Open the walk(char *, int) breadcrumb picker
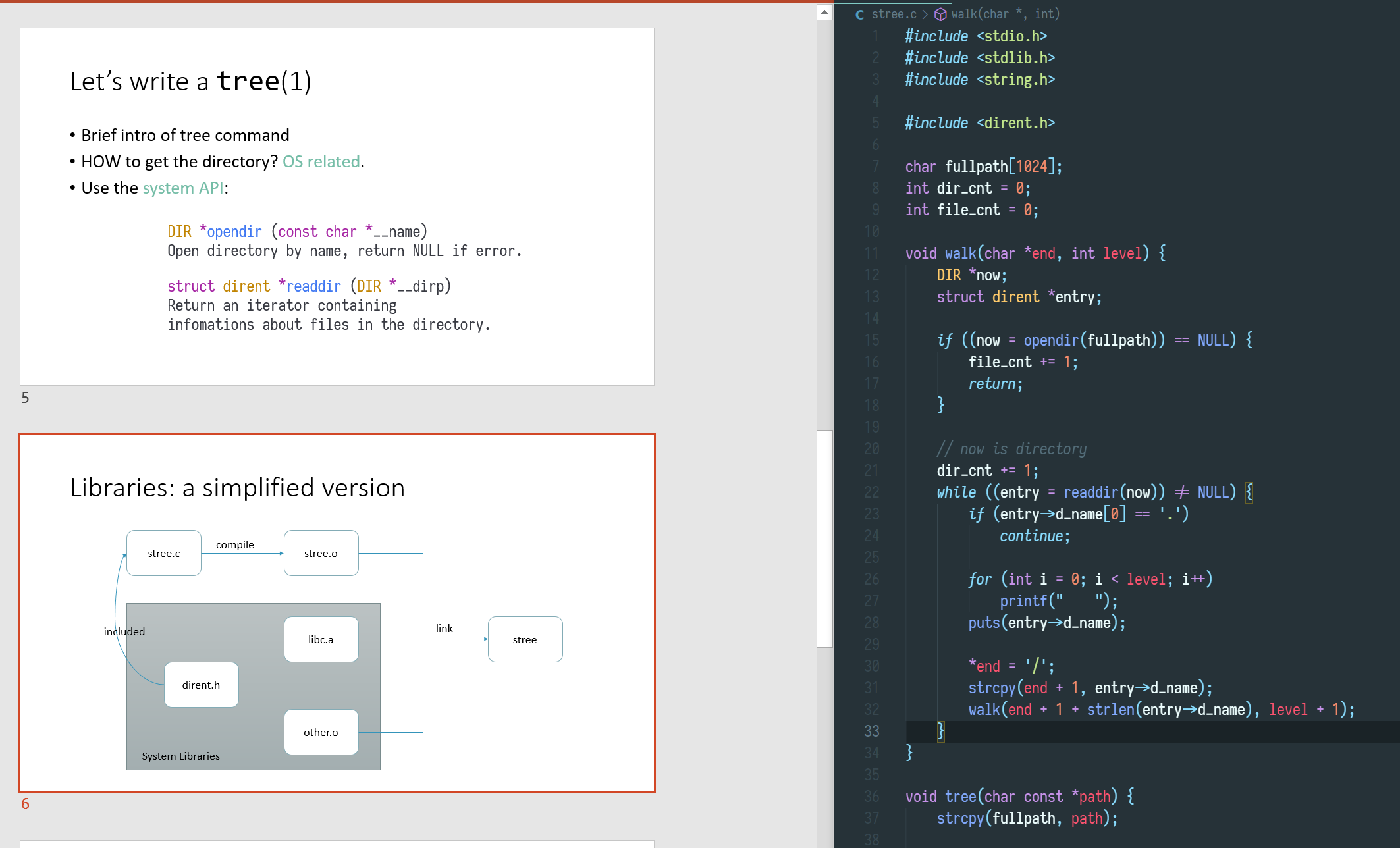The width and height of the screenshot is (1400, 848). tap(1005, 14)
